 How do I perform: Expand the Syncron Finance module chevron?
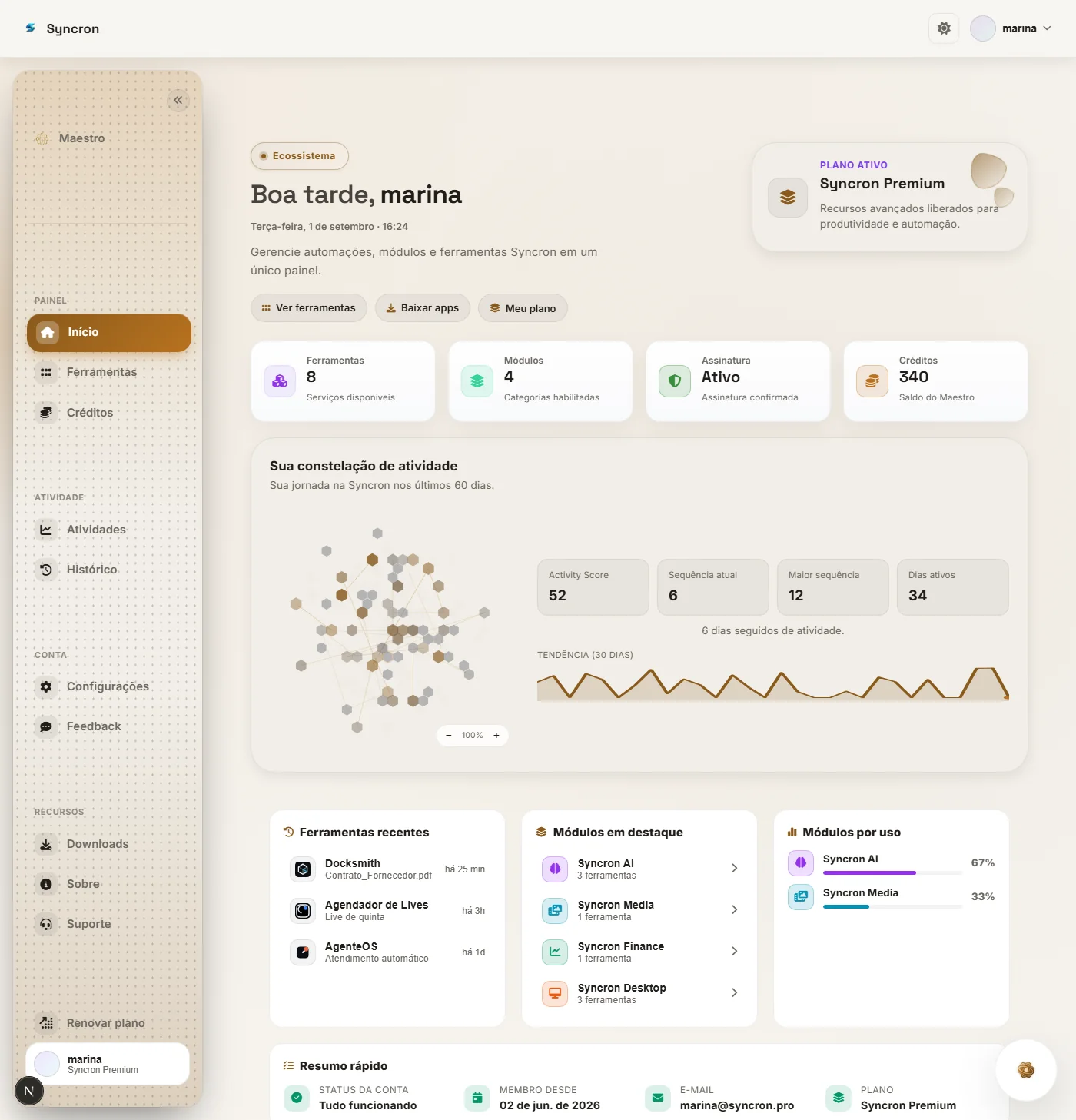[x=734, y=952]
